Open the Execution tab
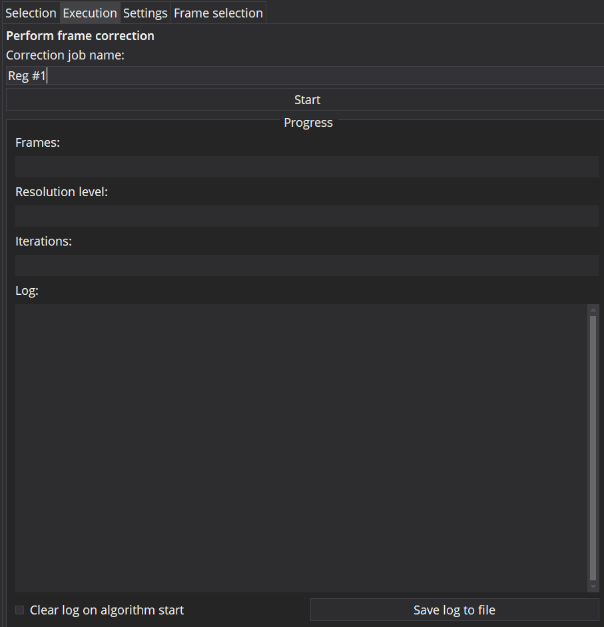The image size is (604, 627). point(90,13)
